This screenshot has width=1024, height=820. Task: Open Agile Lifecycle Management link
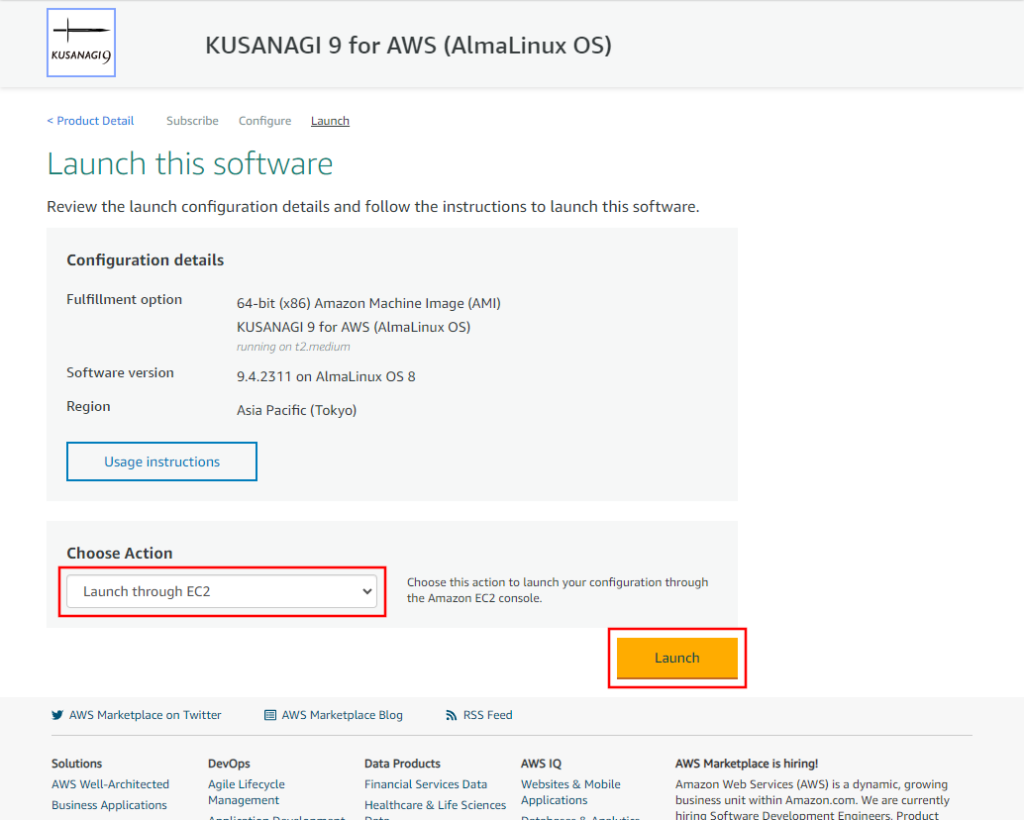click(x=246, y=792)
